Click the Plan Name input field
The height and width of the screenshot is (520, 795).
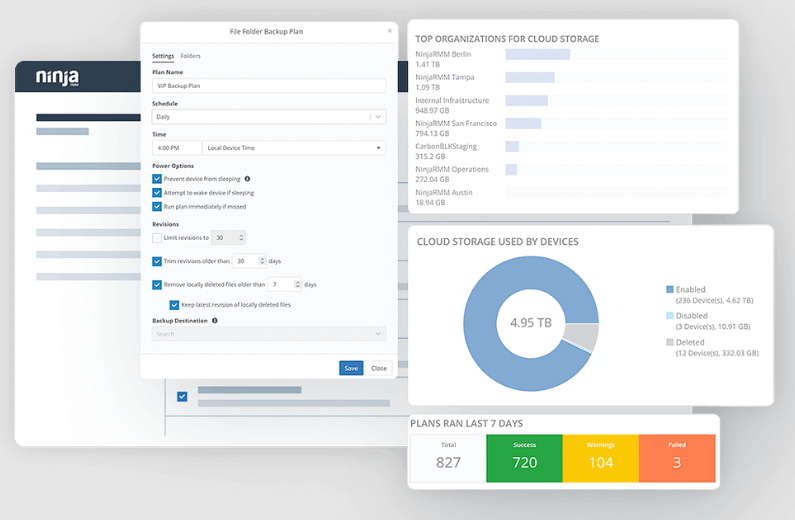click(269, 86)
